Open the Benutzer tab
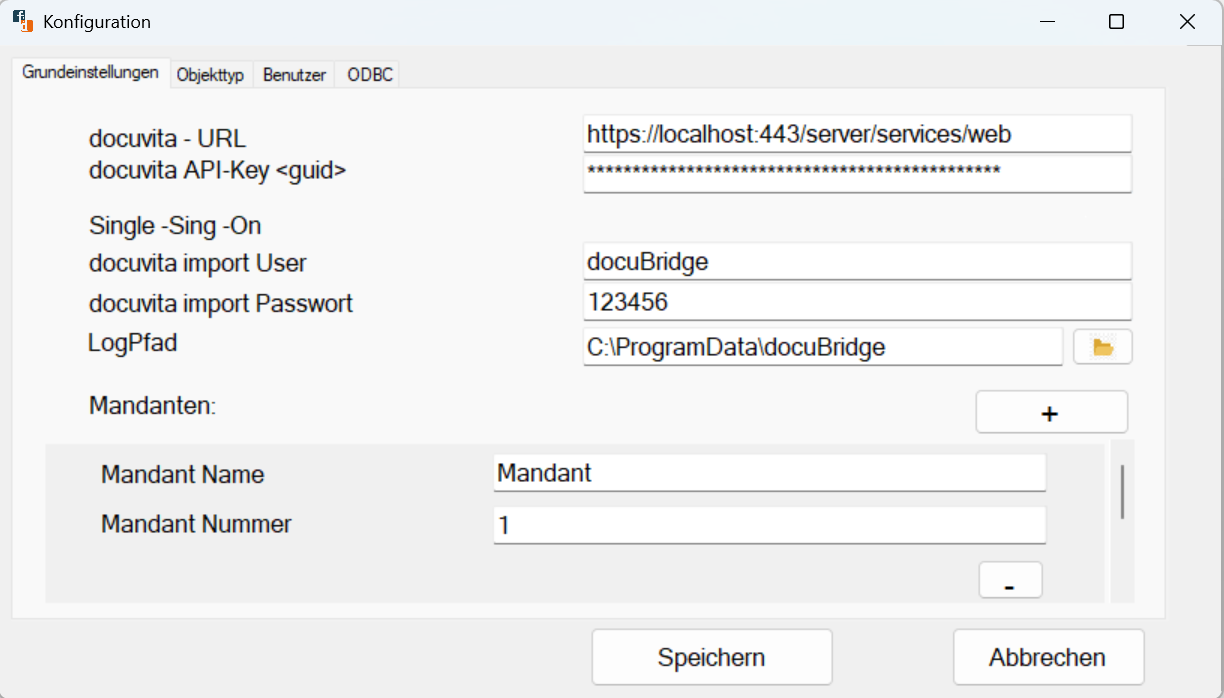Viewport: 1224px width, 698px height. coord(293,74)
